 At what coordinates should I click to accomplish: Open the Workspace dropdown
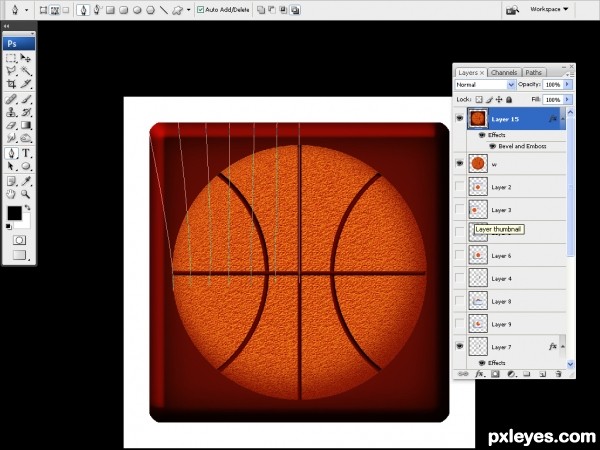549,9
